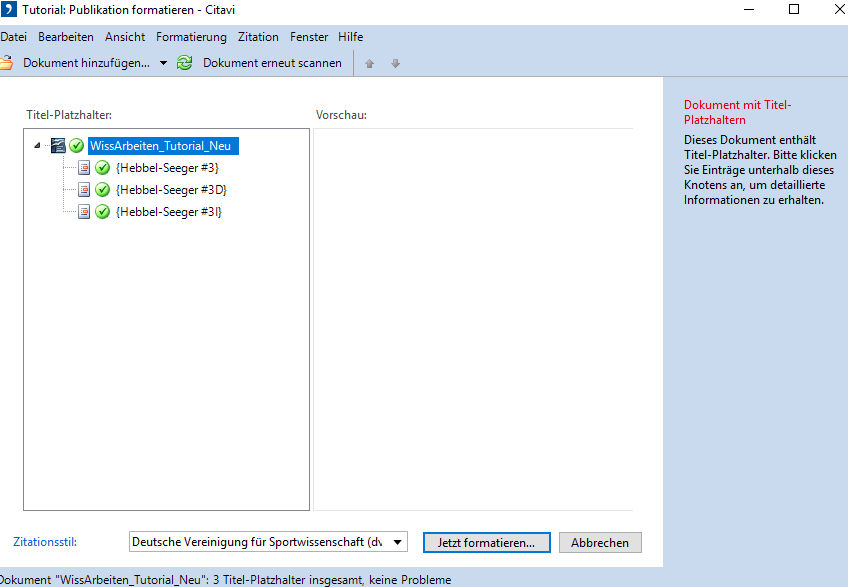Click green checkmark beside WissArbeiten_Tutorial_Neu
The width and height of the screenshot is (848, 587).
[x=77, y=146]
